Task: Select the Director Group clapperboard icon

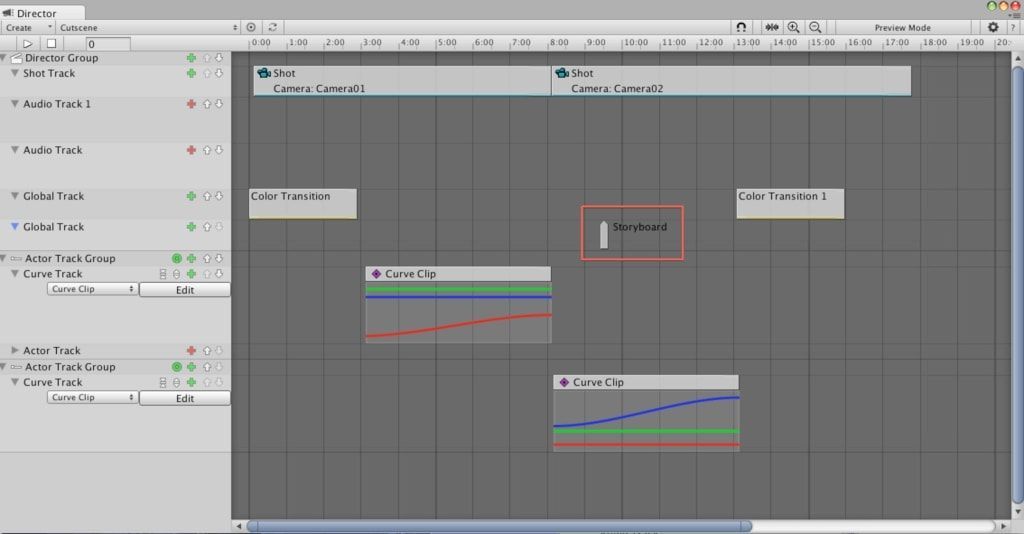Action: click(x=16, y=58)
